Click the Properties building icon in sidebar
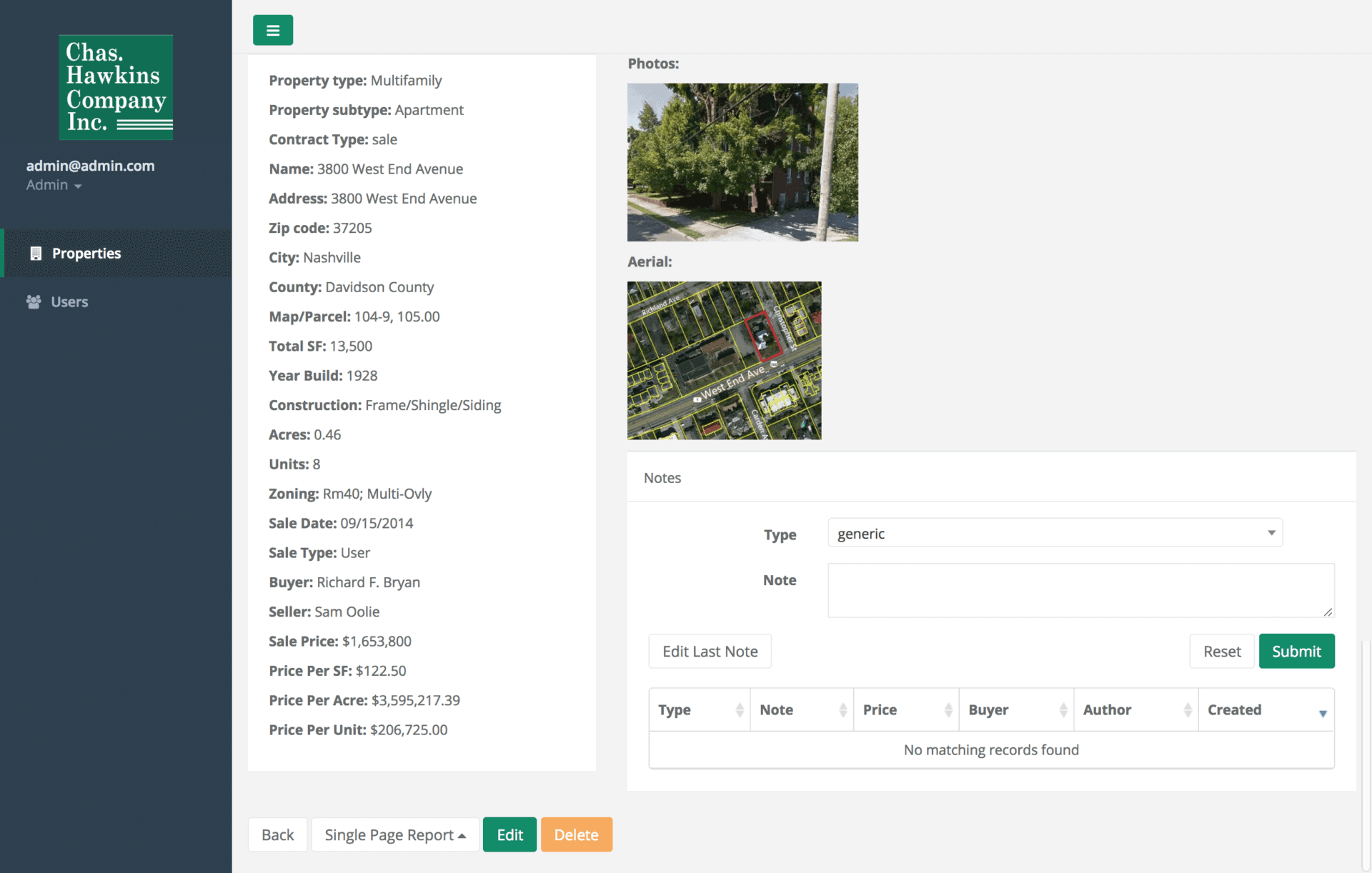1372x873 pixels. (x=36, y=254)
